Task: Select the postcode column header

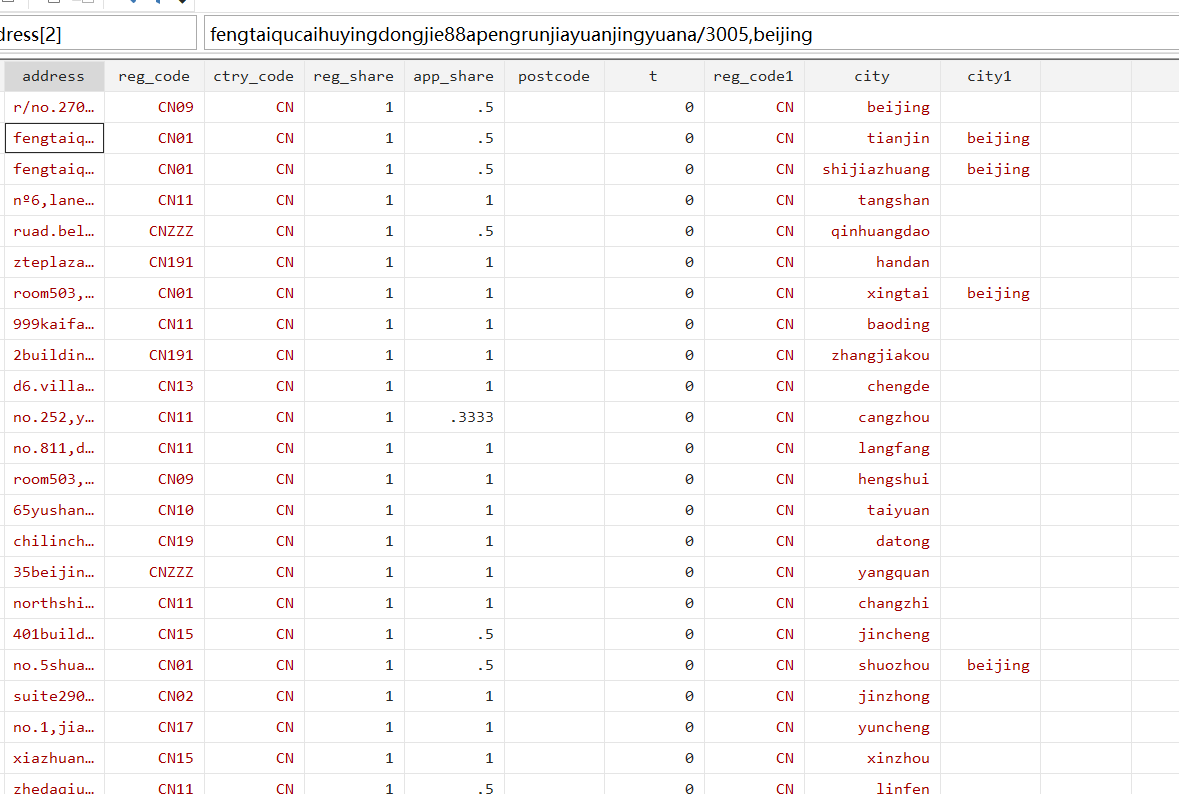Action: pyautogui.click(x=554, y=76)
